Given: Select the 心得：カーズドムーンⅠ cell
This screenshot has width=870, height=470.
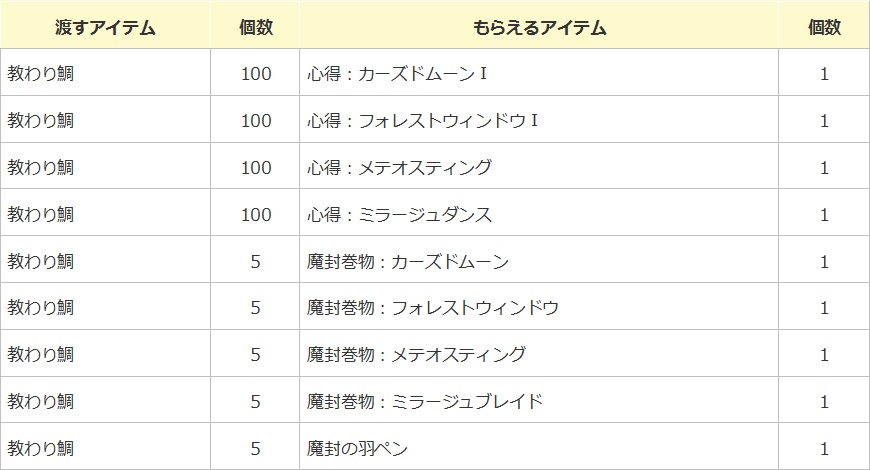Looking at the screenshot, I should point(396,74).
